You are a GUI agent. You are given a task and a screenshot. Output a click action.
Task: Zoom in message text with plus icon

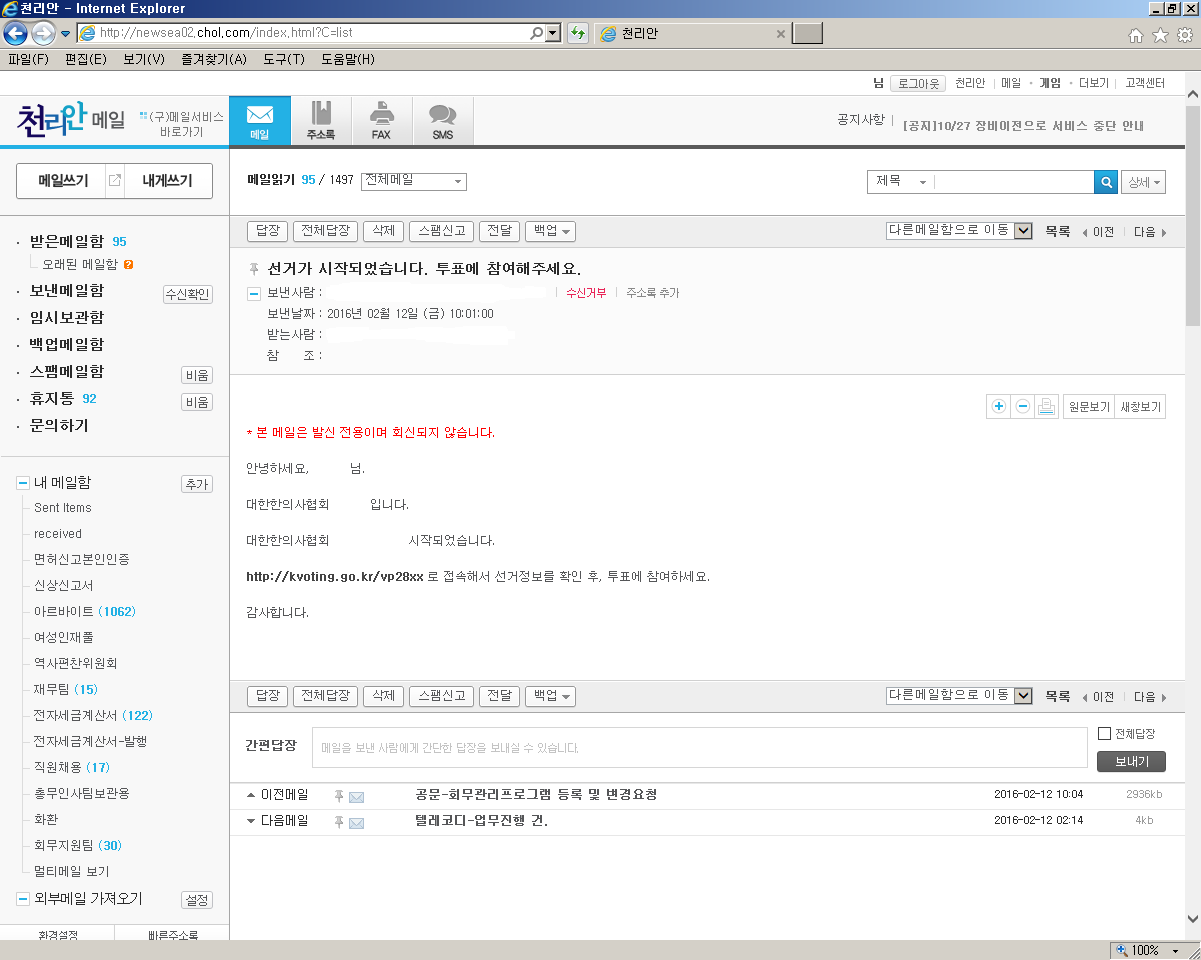pyautogui.click(x=998, y=406)
